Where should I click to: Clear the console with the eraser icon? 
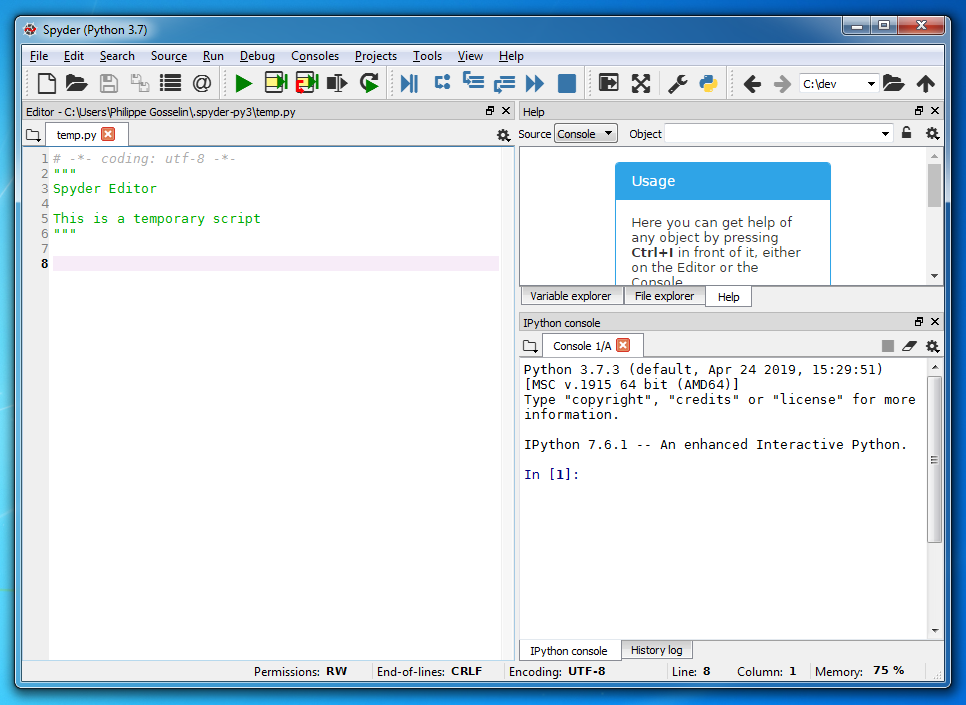(x=909, y=346)
